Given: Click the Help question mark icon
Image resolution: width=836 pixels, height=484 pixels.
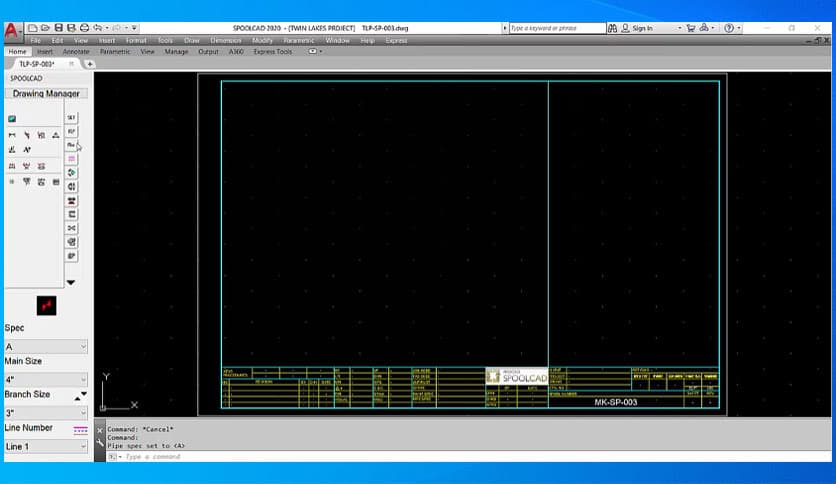Looking at the screenshot, I should pos(729,28).
